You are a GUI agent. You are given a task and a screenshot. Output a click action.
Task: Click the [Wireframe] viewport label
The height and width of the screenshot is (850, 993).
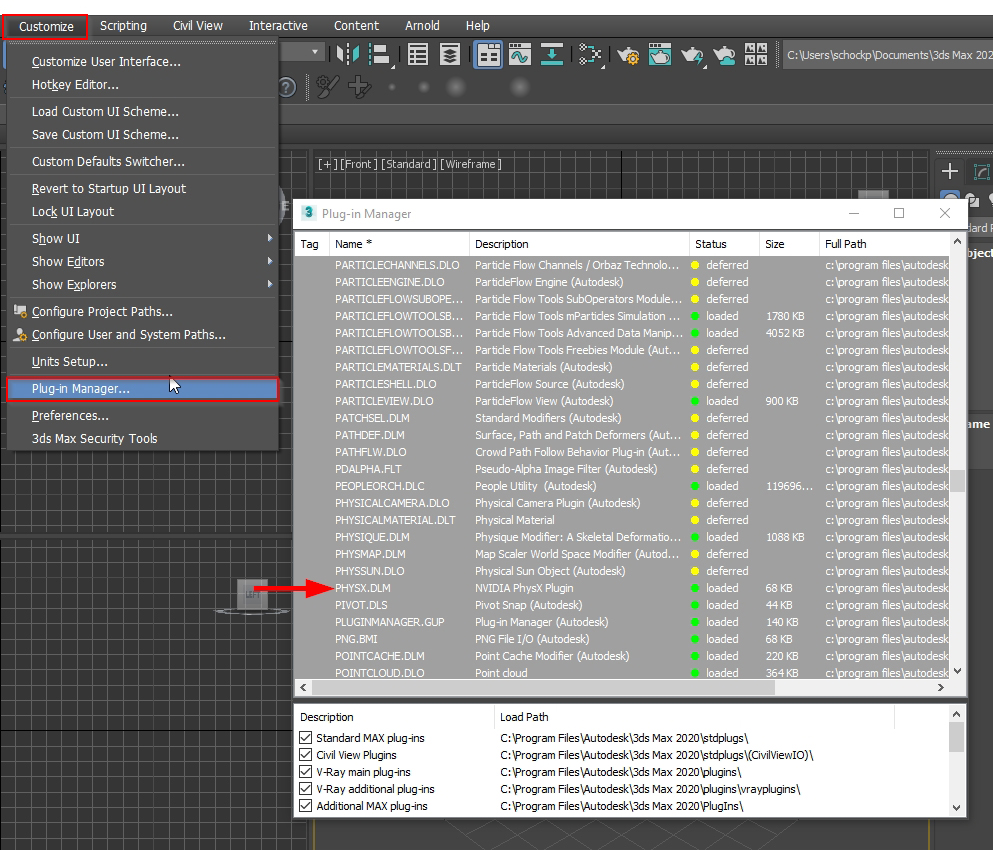coord(470,164)
